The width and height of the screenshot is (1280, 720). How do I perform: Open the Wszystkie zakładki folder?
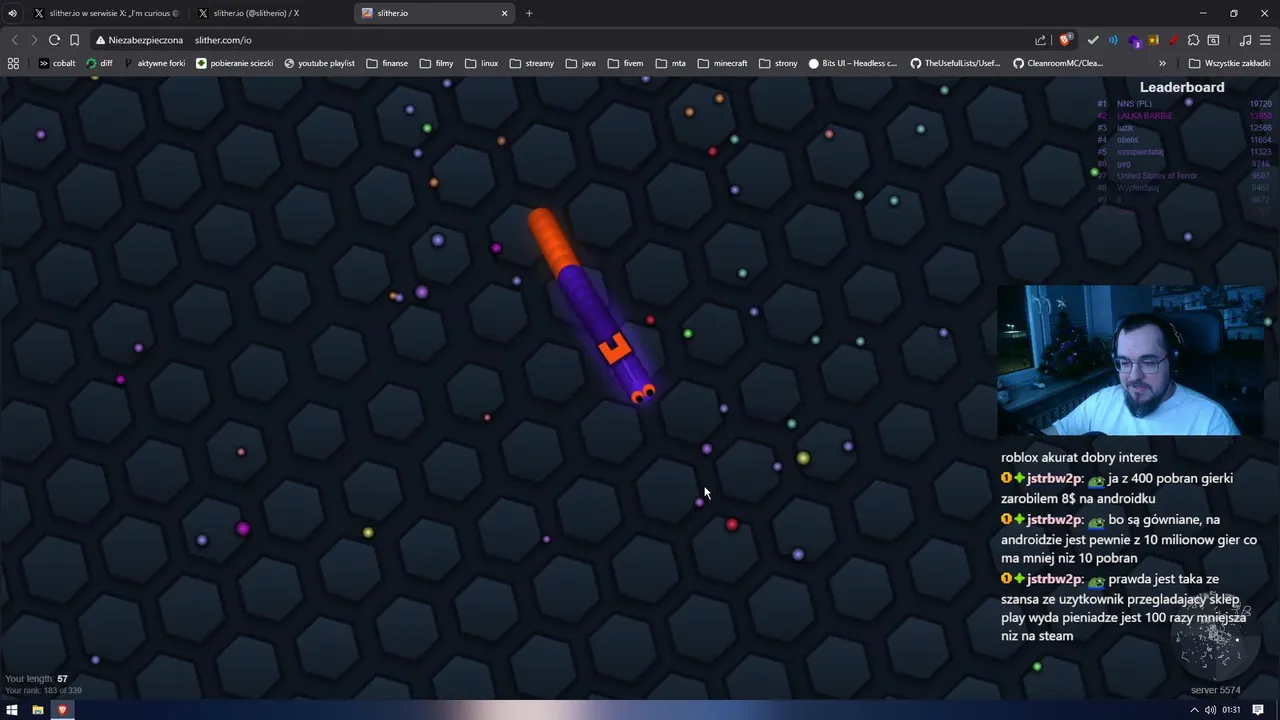(x=1229, y=63)
